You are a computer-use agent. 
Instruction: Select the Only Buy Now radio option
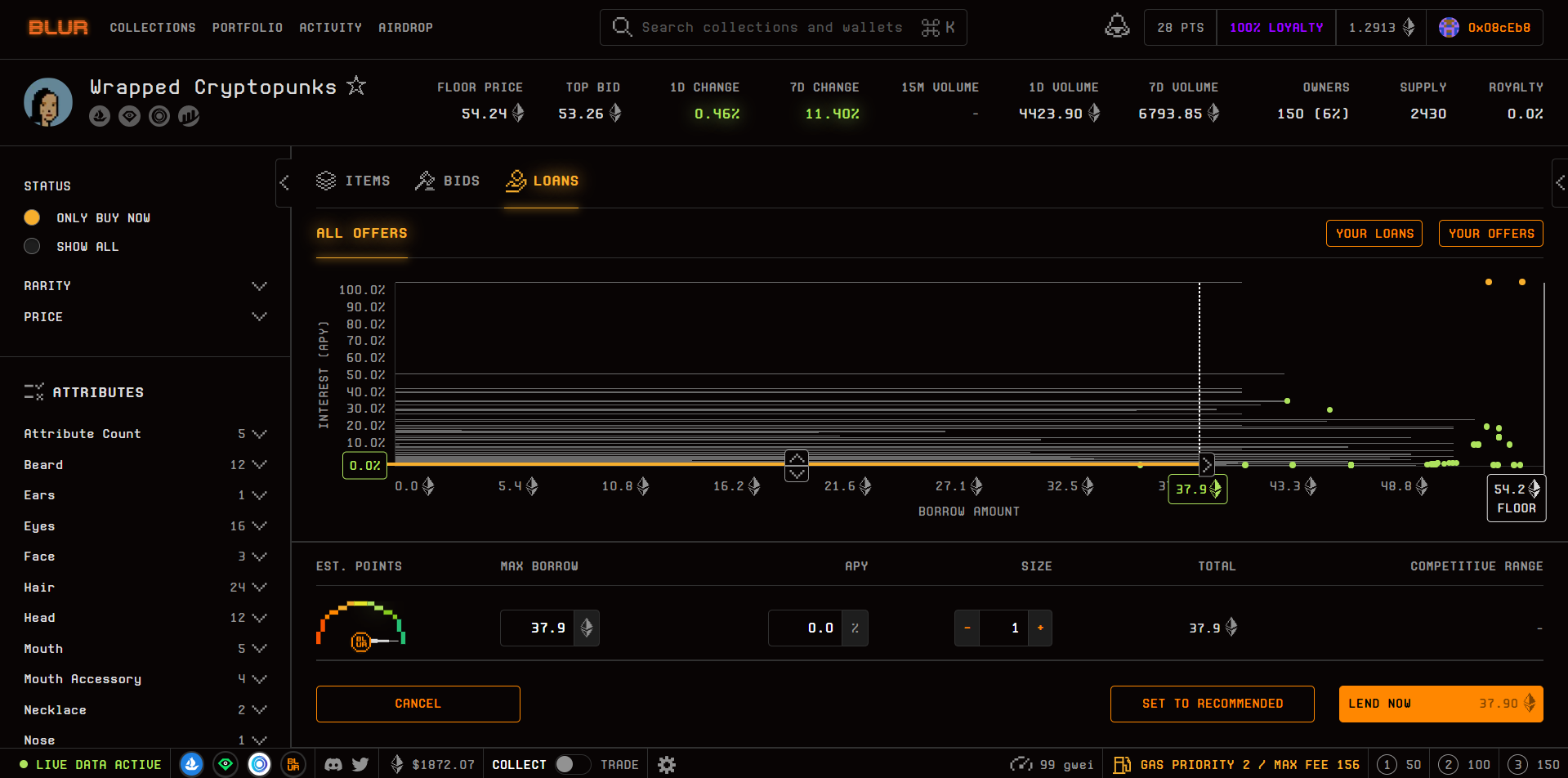tap(32, 217)
